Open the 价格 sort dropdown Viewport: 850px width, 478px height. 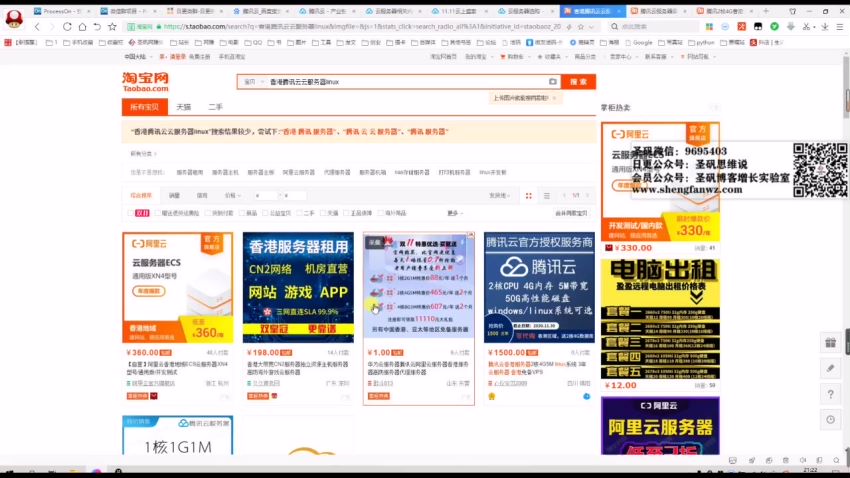pos(233,196)
